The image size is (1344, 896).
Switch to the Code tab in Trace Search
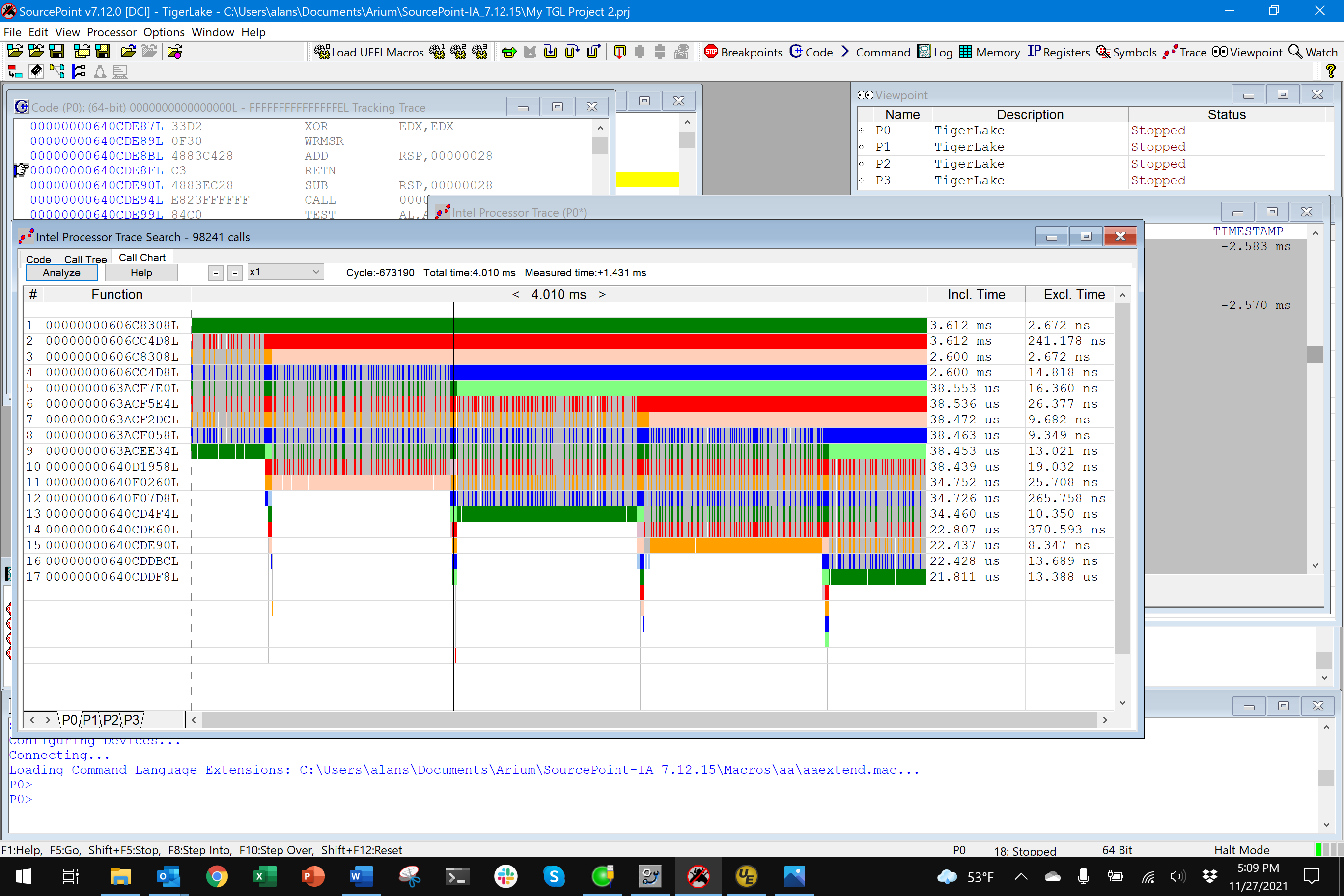[x=38, y=259]
